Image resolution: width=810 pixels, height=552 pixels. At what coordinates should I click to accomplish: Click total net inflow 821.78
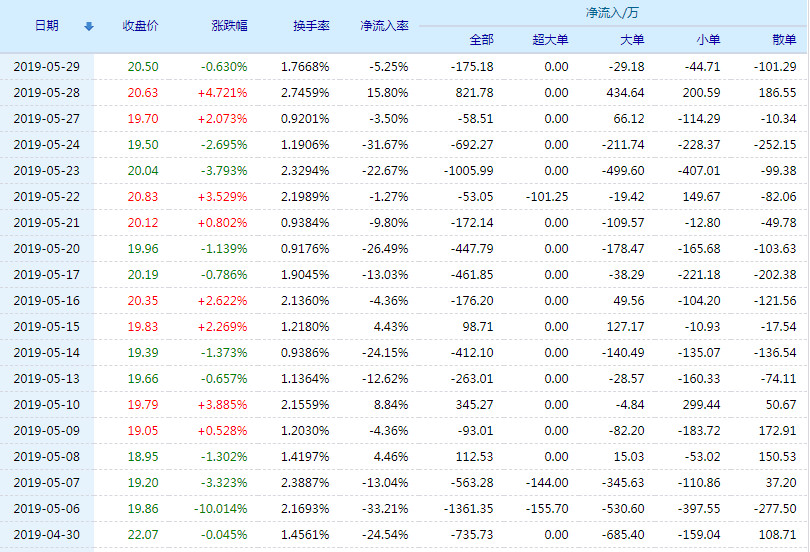tap(474, 92)
